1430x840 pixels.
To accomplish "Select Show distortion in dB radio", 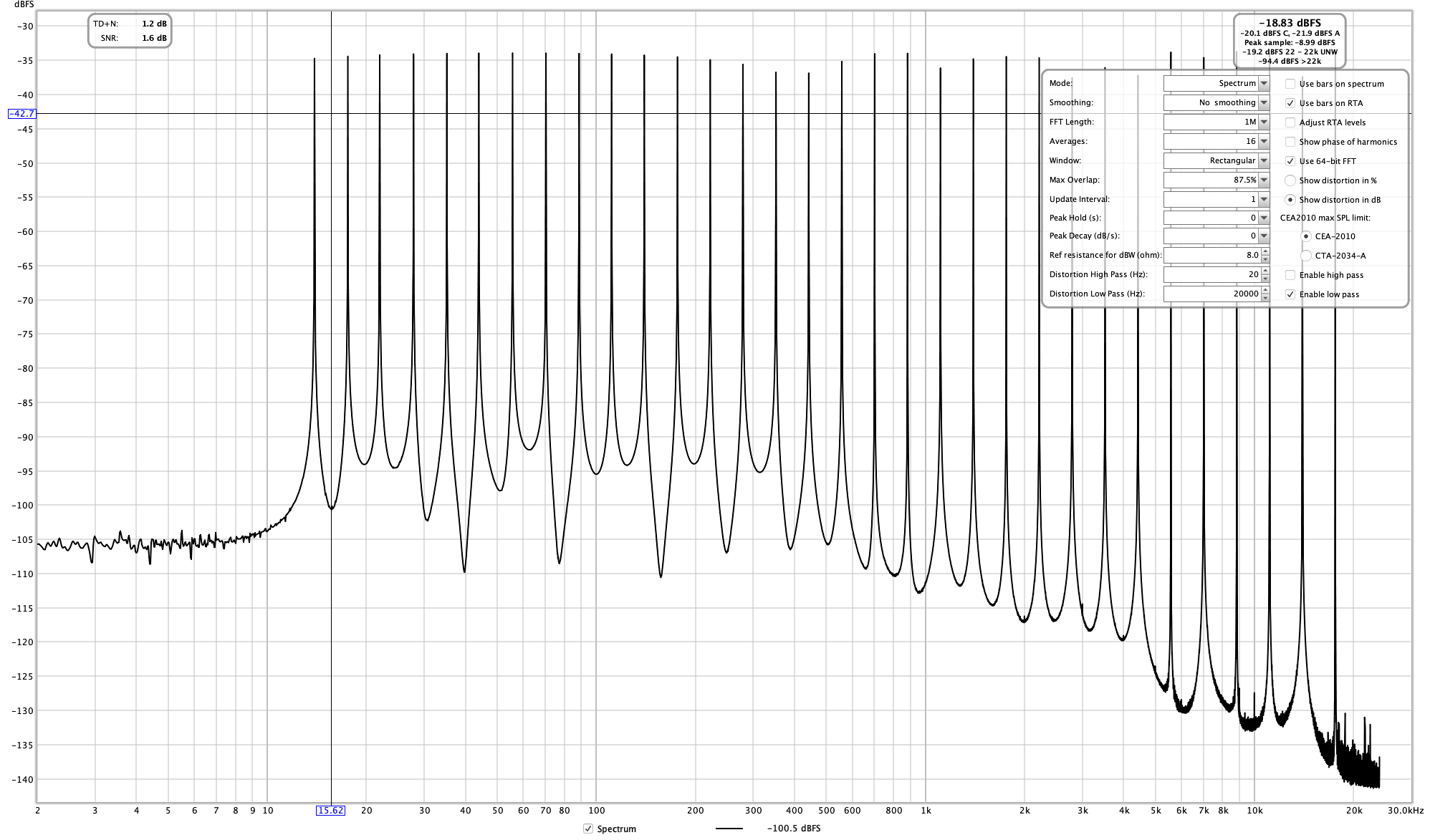I will [x=1290, y=200].
